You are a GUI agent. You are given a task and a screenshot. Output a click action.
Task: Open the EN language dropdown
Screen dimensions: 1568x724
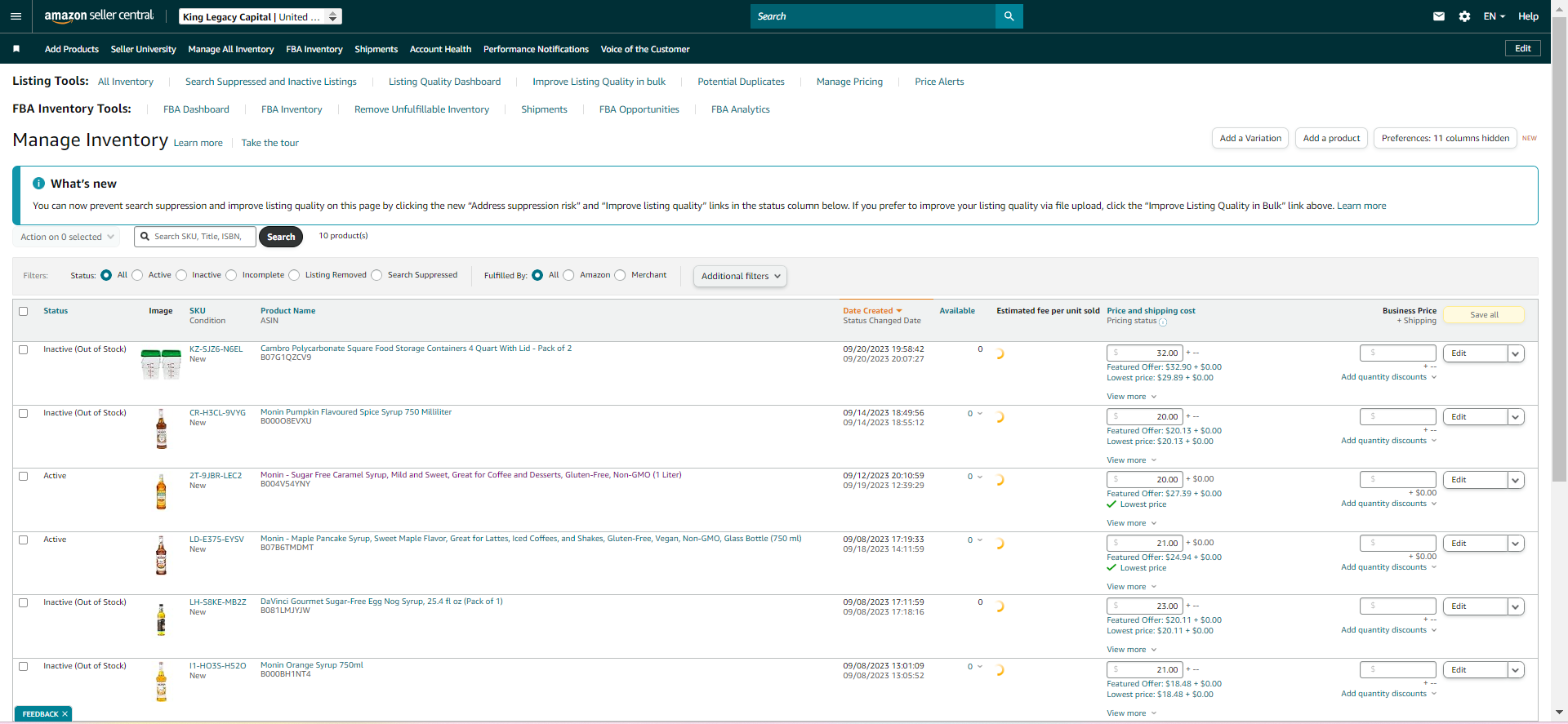click(1494, 16)
